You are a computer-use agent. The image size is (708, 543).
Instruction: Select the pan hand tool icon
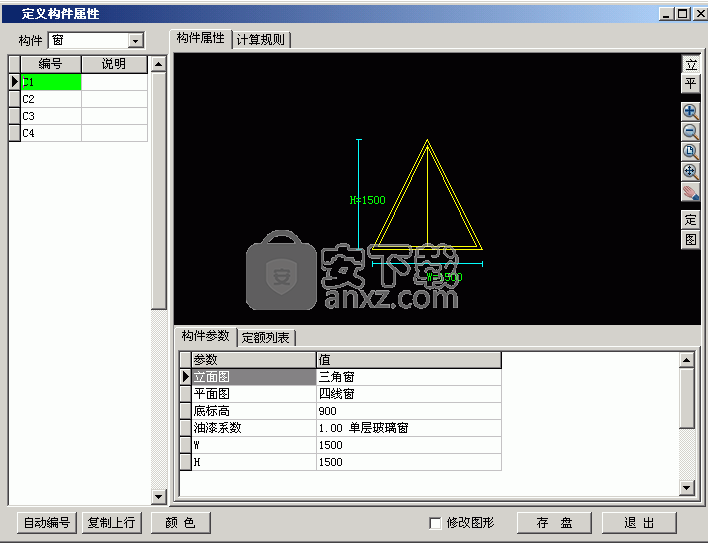click(690, 192)
